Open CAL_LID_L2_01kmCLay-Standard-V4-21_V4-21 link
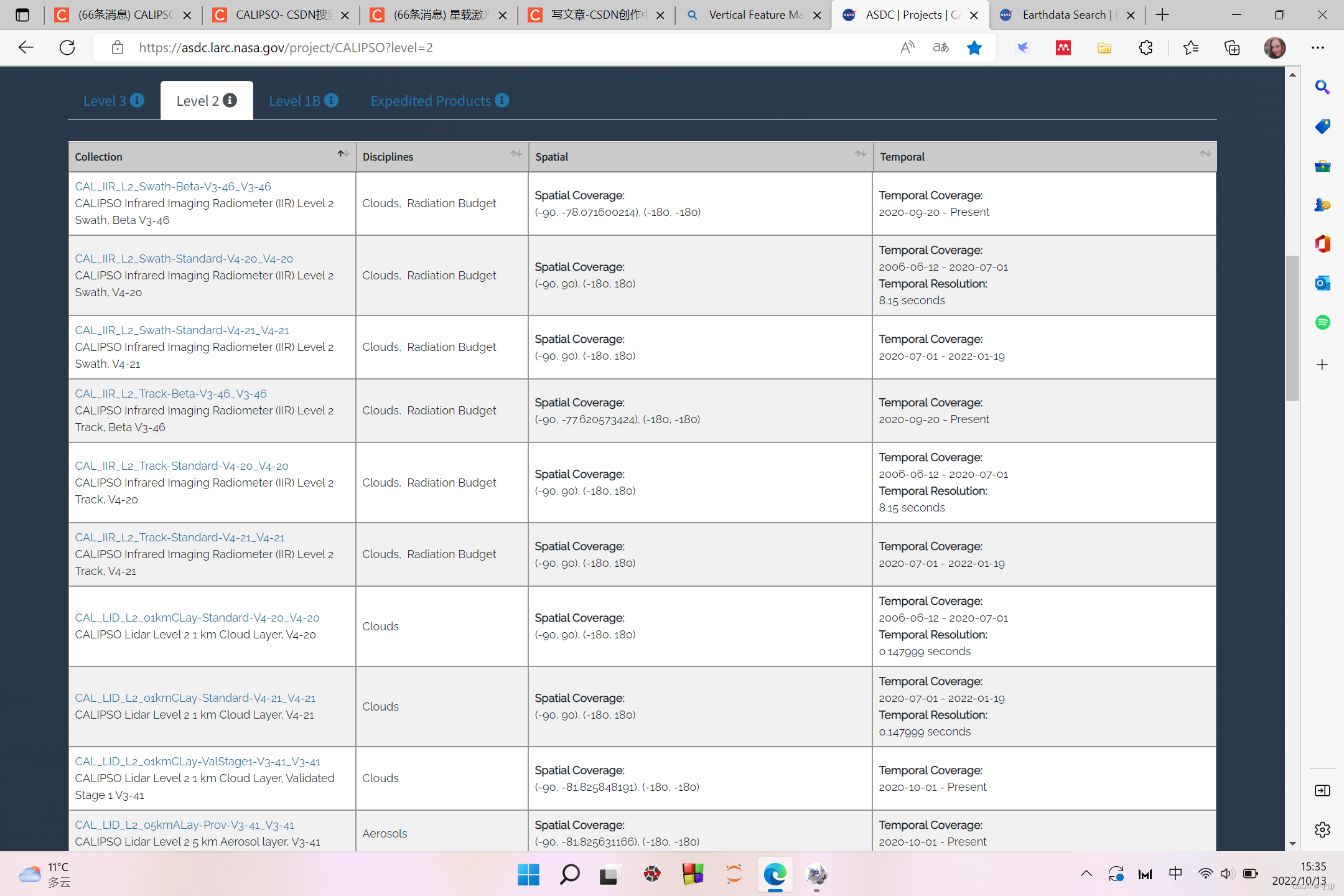The width and height of the screenshot is (1344, 896). [195, 698]
